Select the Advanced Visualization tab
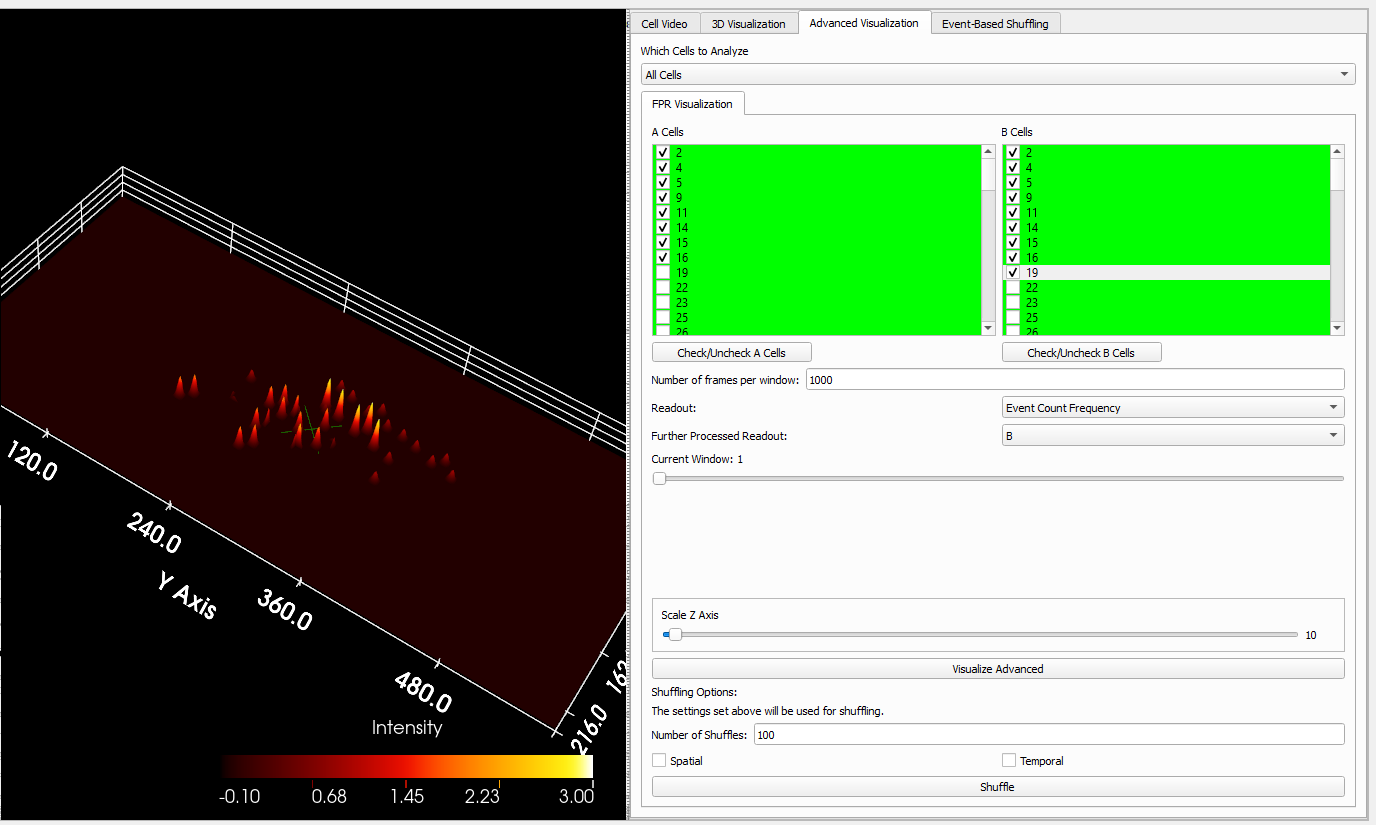 (864, 22)
